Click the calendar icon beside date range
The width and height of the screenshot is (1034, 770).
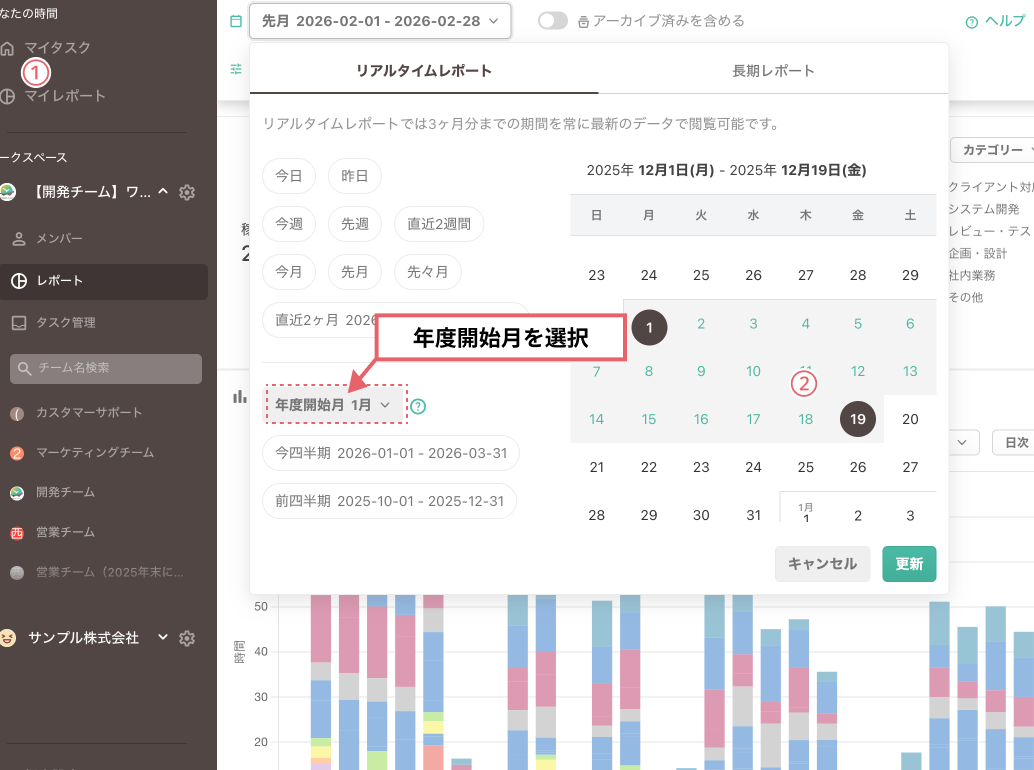point(236,21)
